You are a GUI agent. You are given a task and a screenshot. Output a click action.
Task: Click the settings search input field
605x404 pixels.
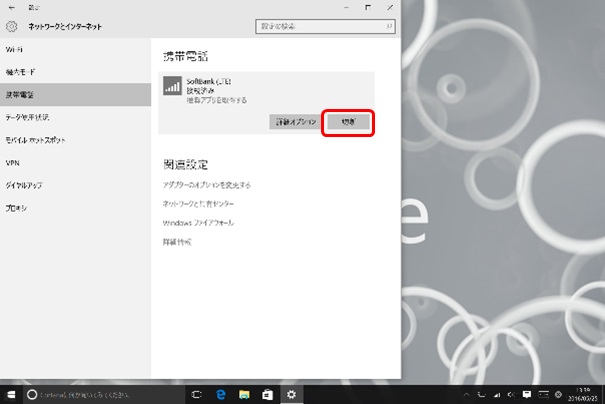(x=325, y=26)
